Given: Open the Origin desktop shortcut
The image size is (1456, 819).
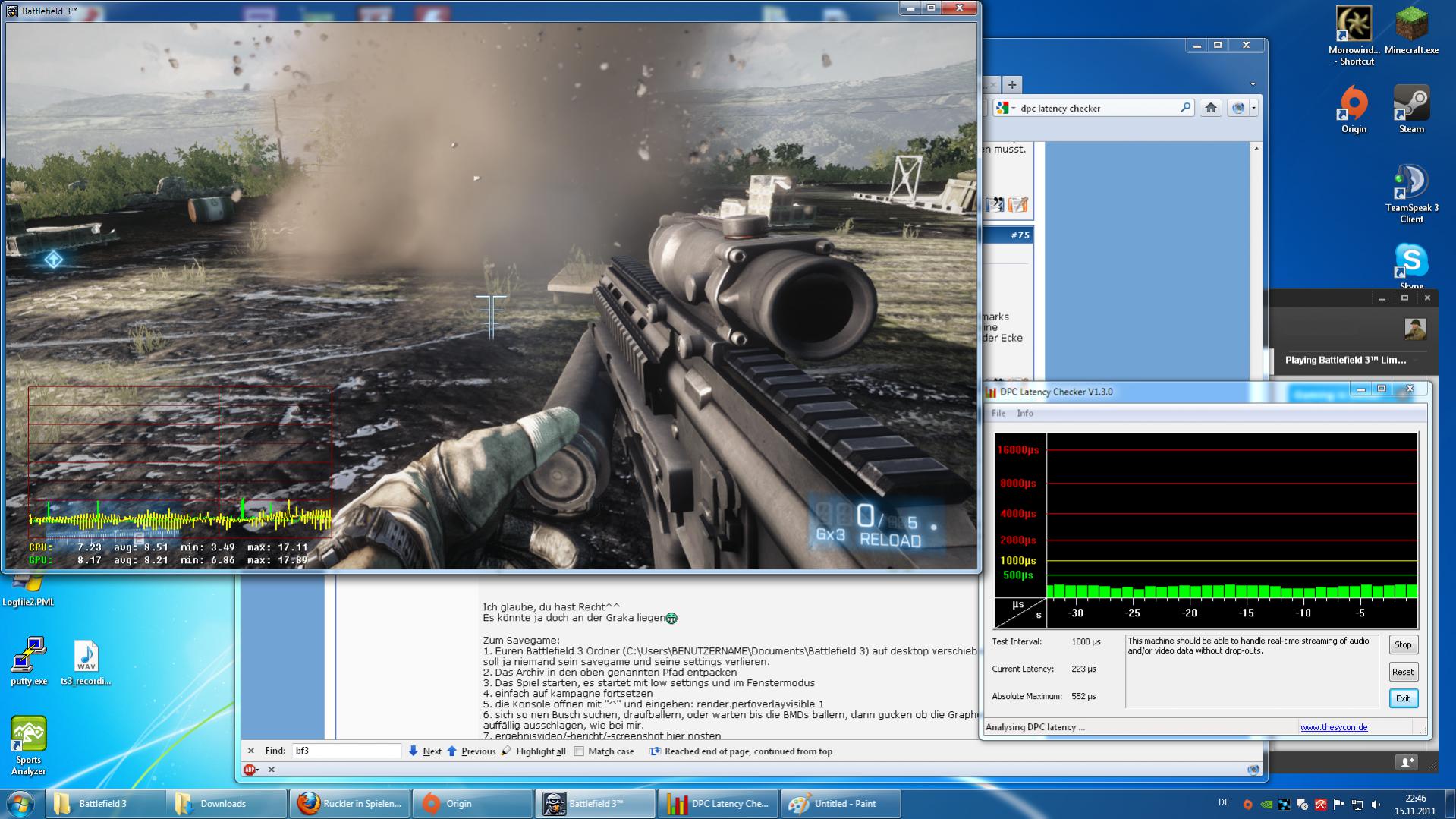Looking at the screenshot, I should coord(1354,110).
